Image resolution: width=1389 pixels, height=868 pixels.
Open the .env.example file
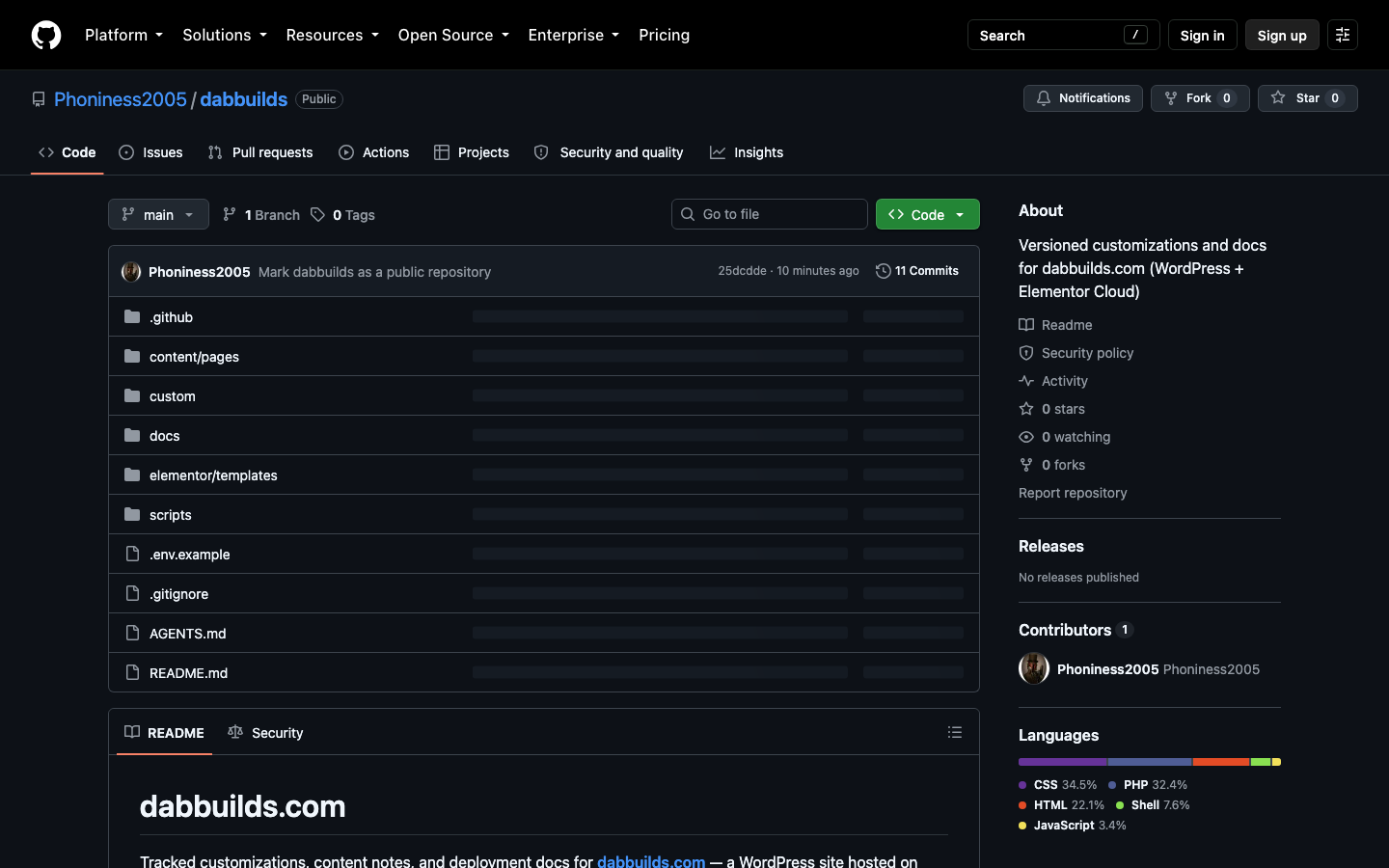[x=190, y=555]
